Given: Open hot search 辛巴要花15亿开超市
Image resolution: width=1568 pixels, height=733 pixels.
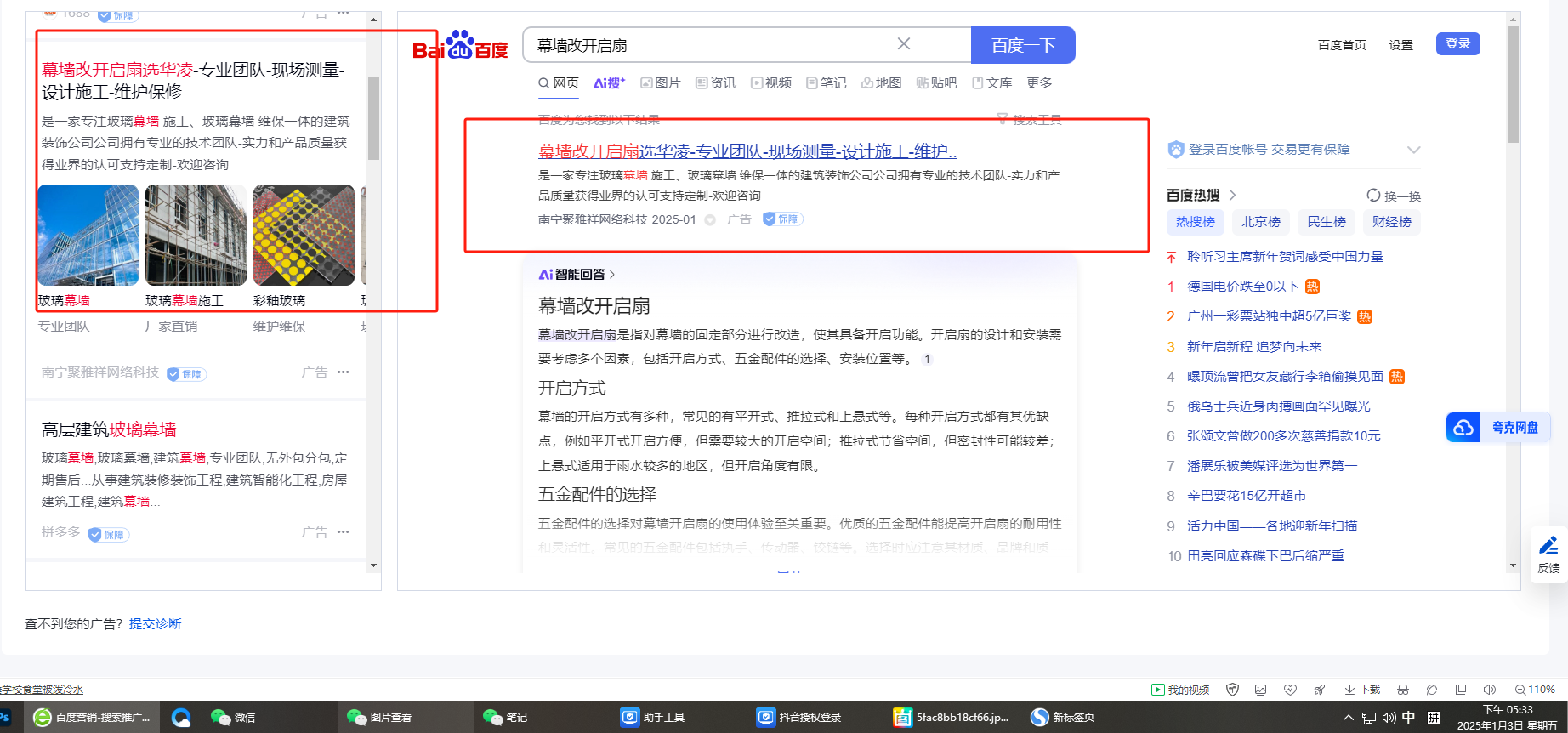Looking at the screenshot, I should [1247, 496].
